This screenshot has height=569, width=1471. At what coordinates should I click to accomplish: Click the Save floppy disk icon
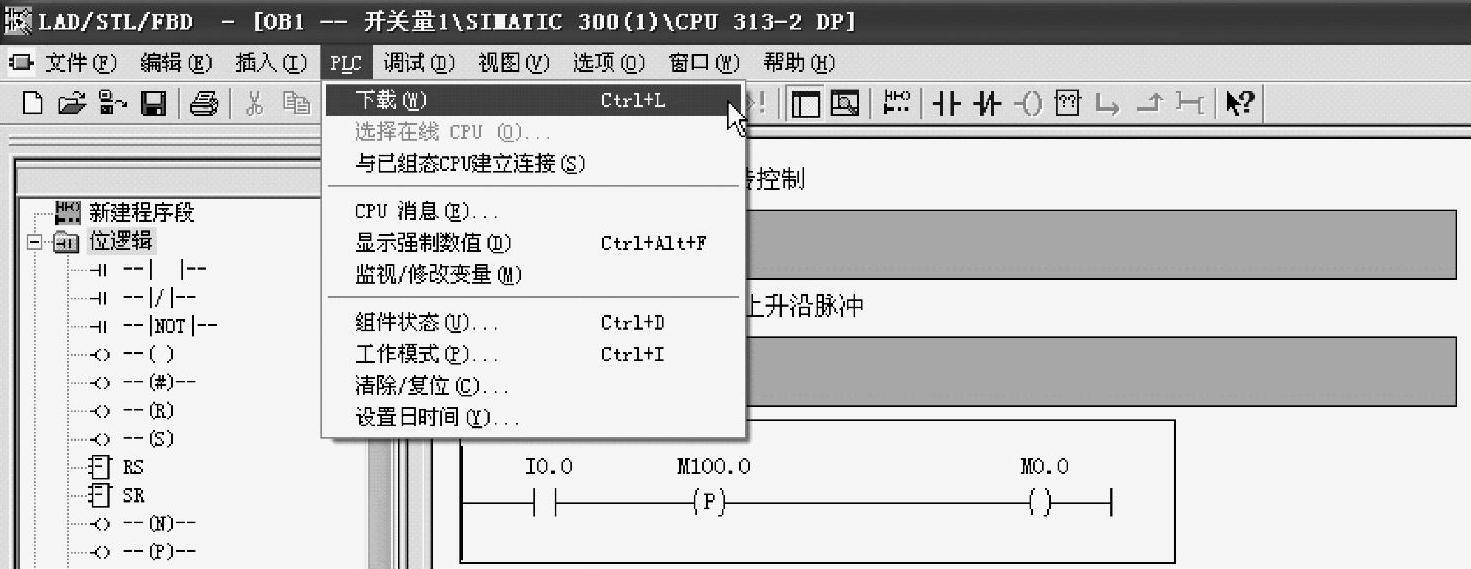tap(153, 103)
